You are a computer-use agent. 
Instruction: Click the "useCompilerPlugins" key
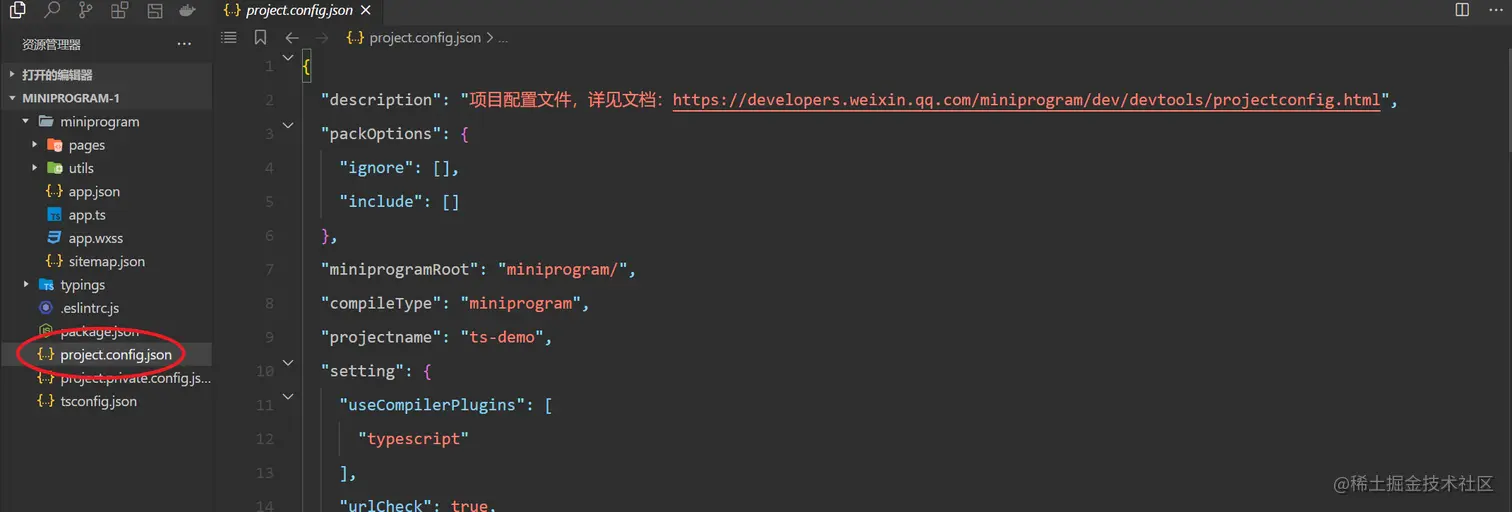432,405
